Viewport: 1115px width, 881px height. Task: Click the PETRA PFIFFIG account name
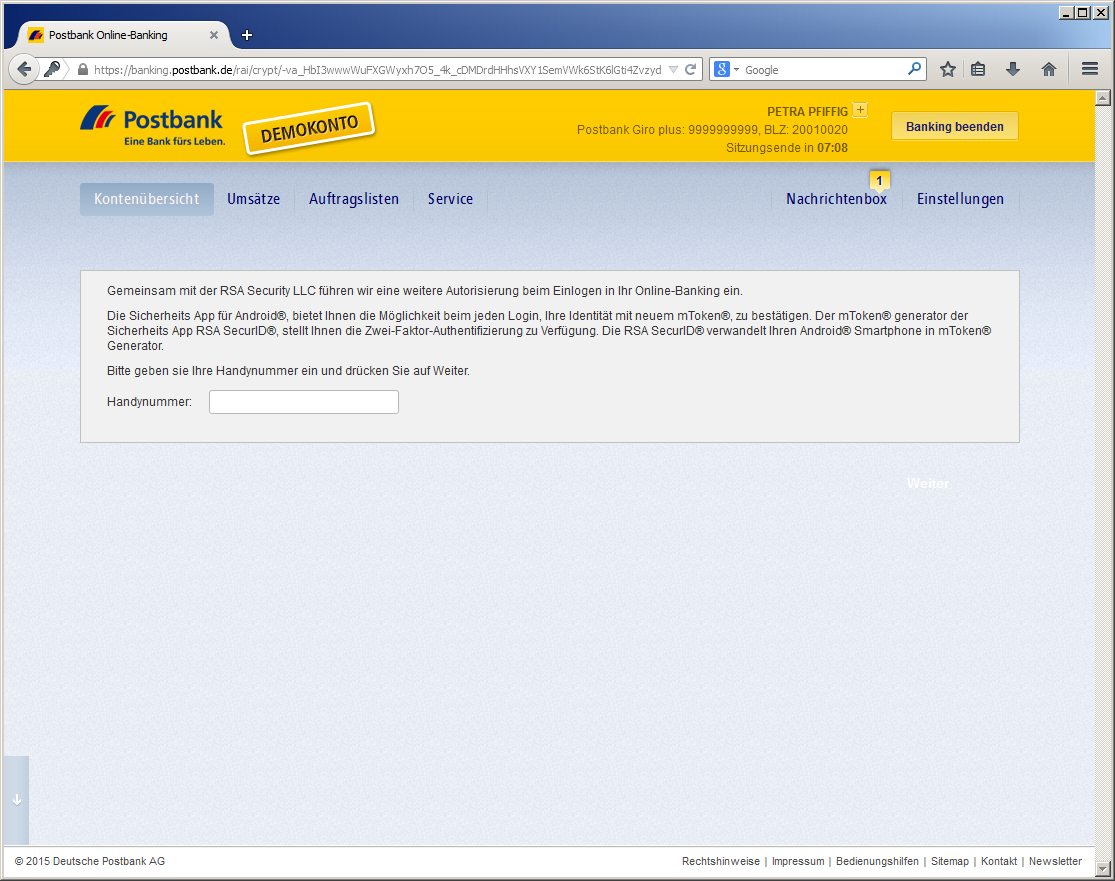[x=807, y=112]
